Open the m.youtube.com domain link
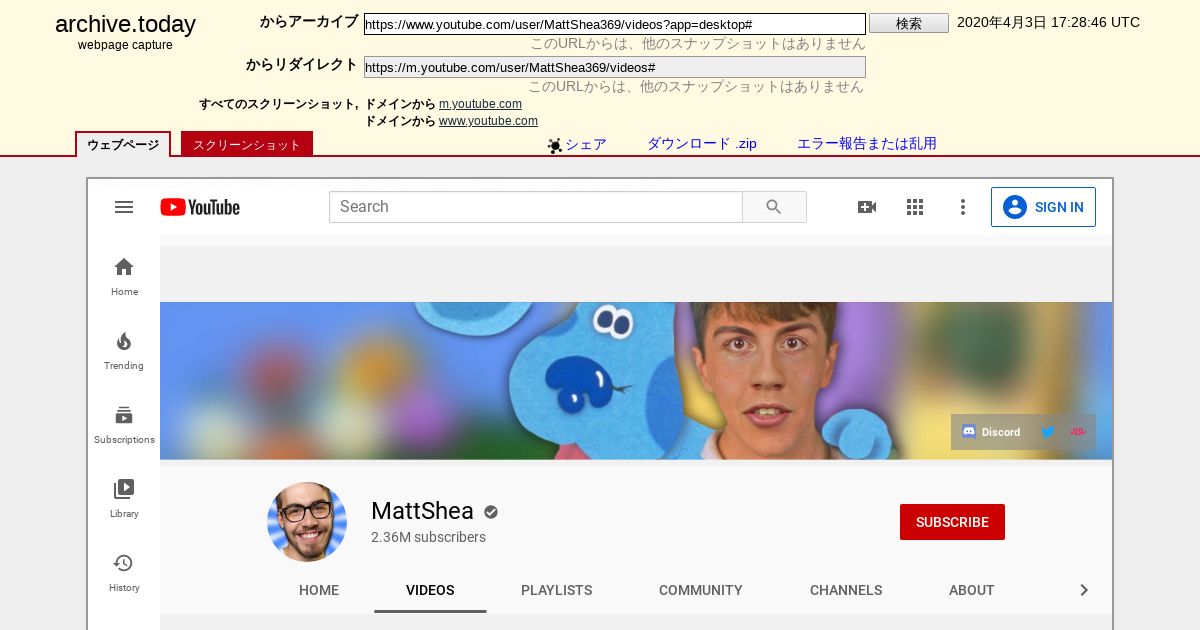Image resolution: width=1200 pixels, height=630 pixels. 480,104
